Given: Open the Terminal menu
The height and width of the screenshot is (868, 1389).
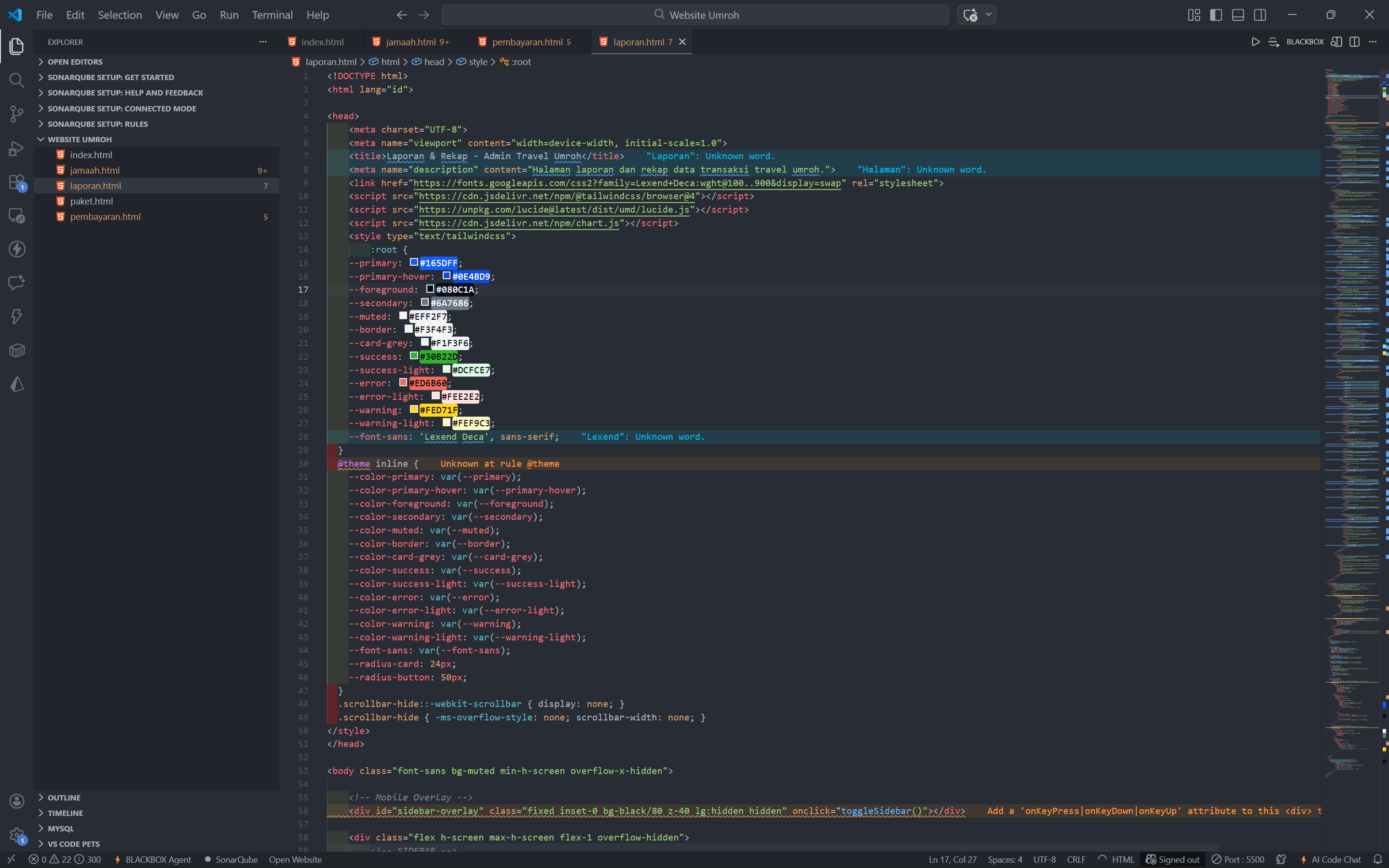Looking at the screenshot, I should pyautogui.click(x=272, y=15).
